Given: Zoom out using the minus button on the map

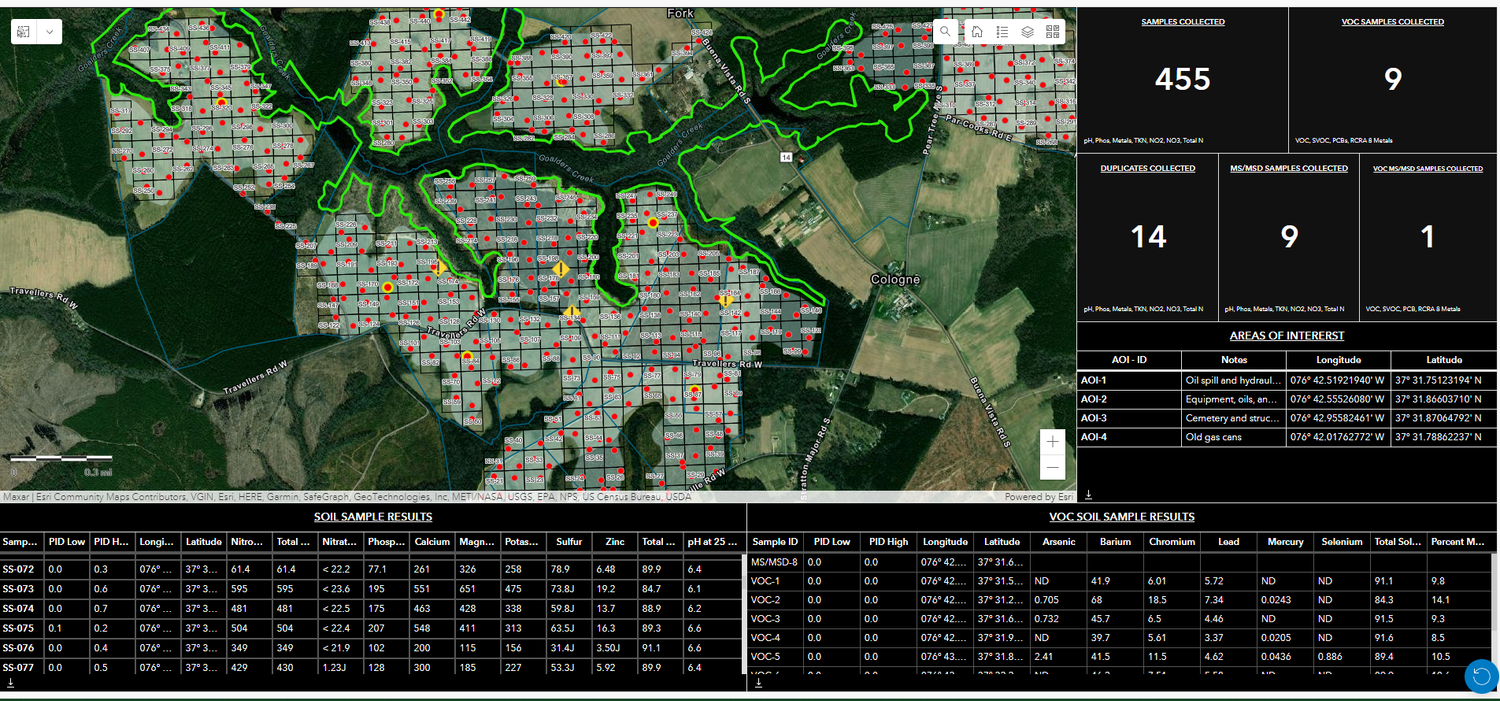Looking at the screenshot, I should (x=1052, y=466).
